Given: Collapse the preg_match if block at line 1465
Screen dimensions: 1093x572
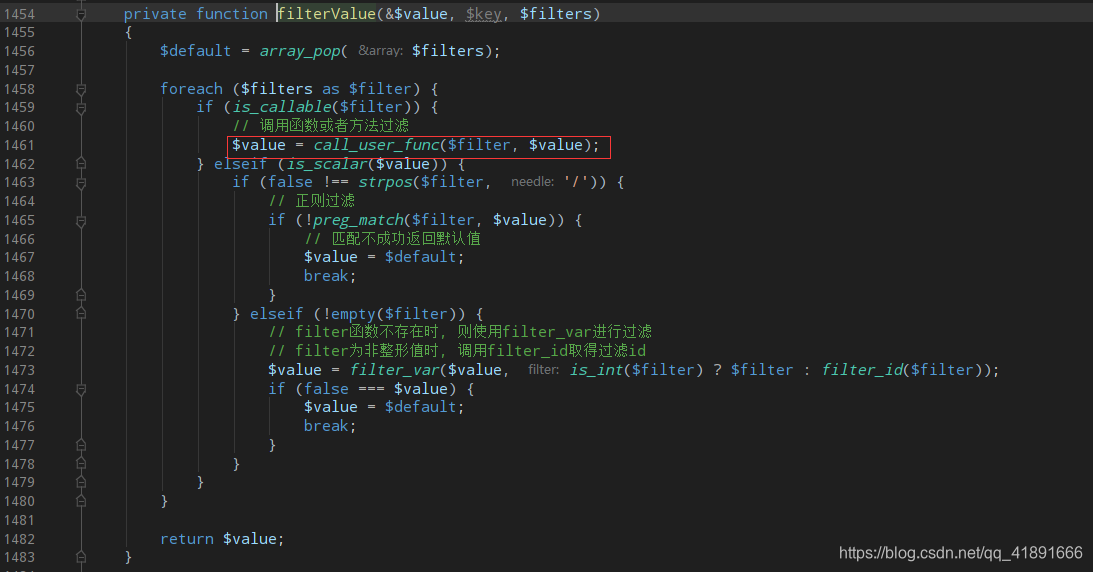Looking at the screenshot, I should click(x=81, y=220).
